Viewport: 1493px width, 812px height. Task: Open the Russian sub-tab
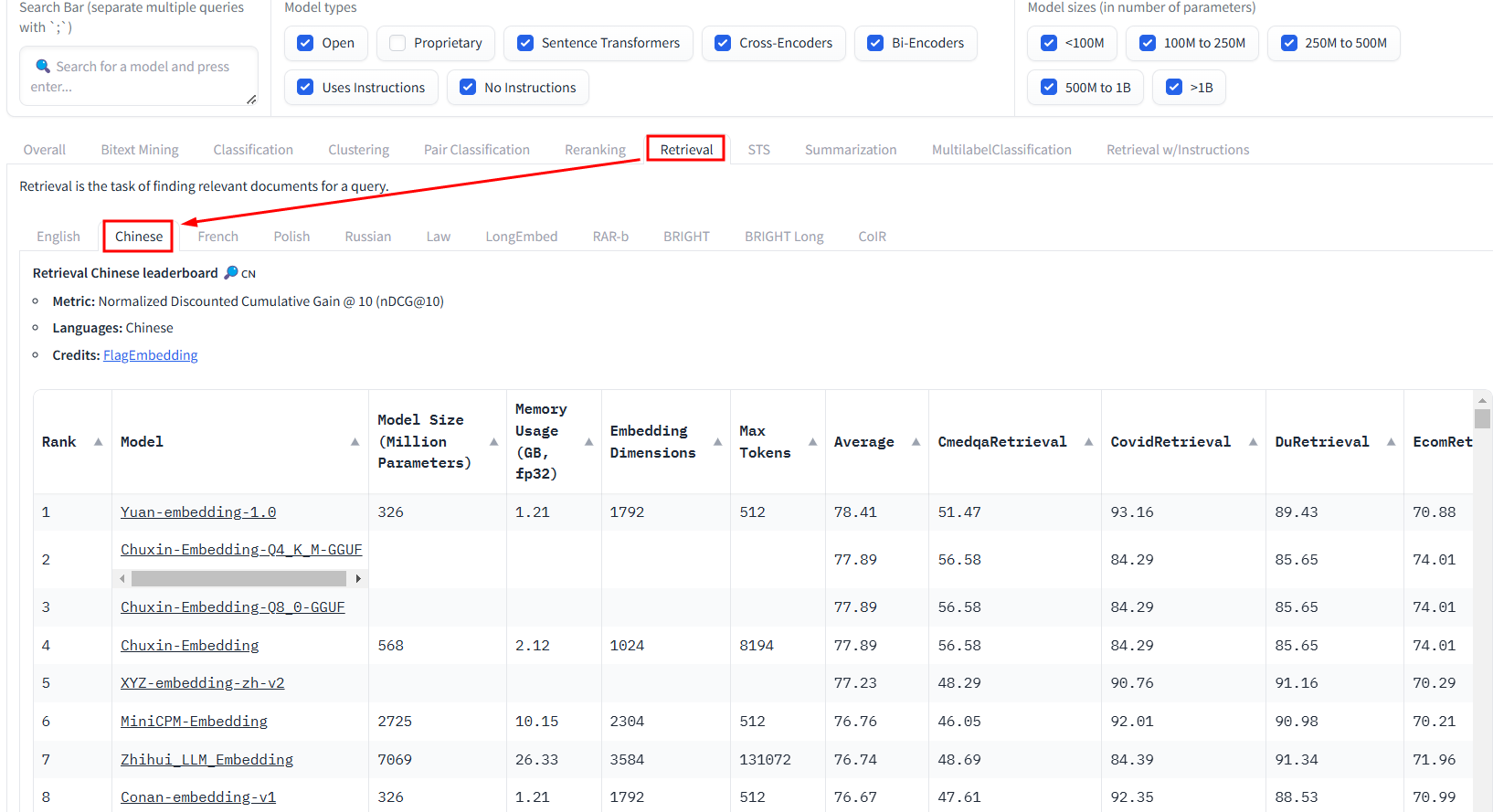point(368,237)
